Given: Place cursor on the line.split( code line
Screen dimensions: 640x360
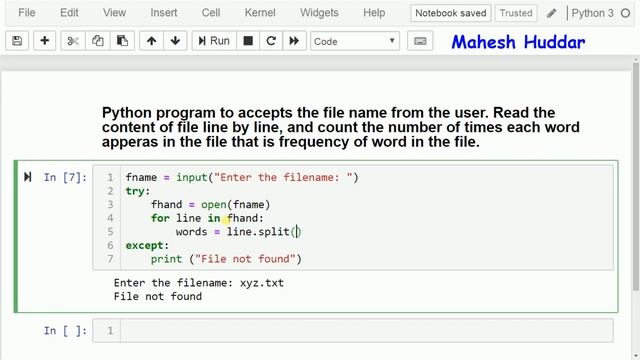Looking at the screenshot, I should pyautogui.click(x=238, y=232).
